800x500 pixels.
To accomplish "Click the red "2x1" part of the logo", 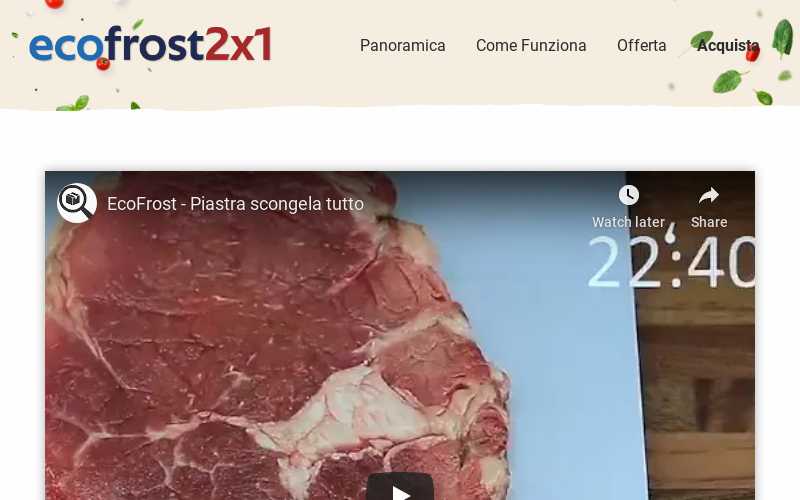I will (x=238, y=44).
